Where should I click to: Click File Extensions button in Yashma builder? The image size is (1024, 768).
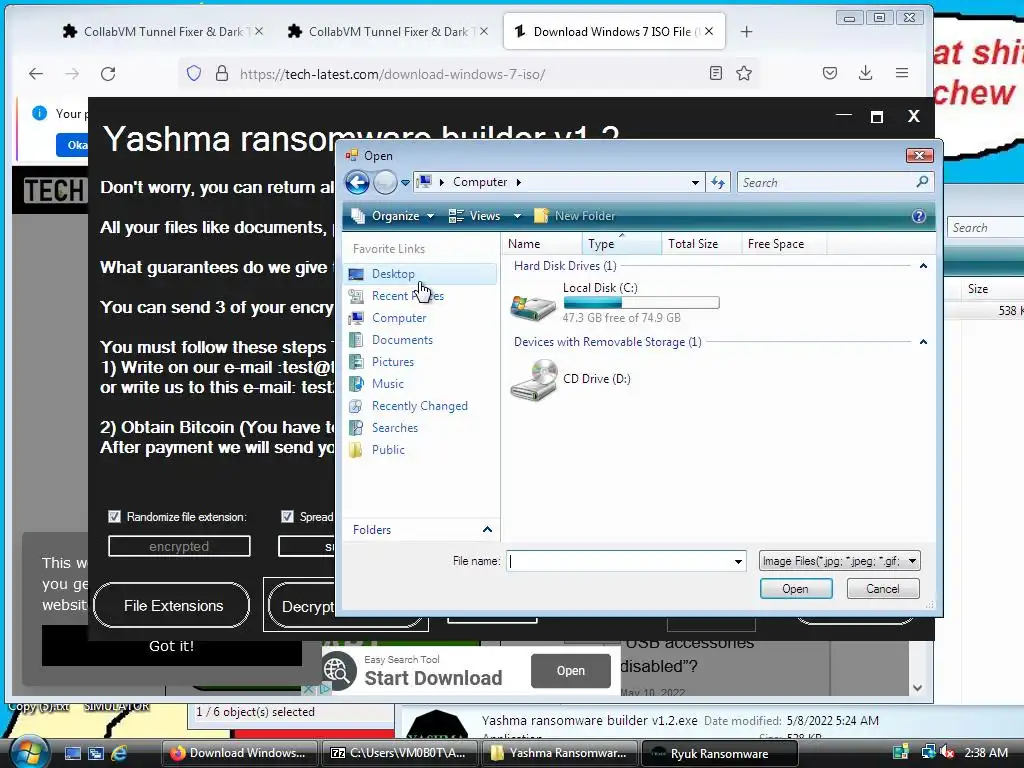coord(172,606)
